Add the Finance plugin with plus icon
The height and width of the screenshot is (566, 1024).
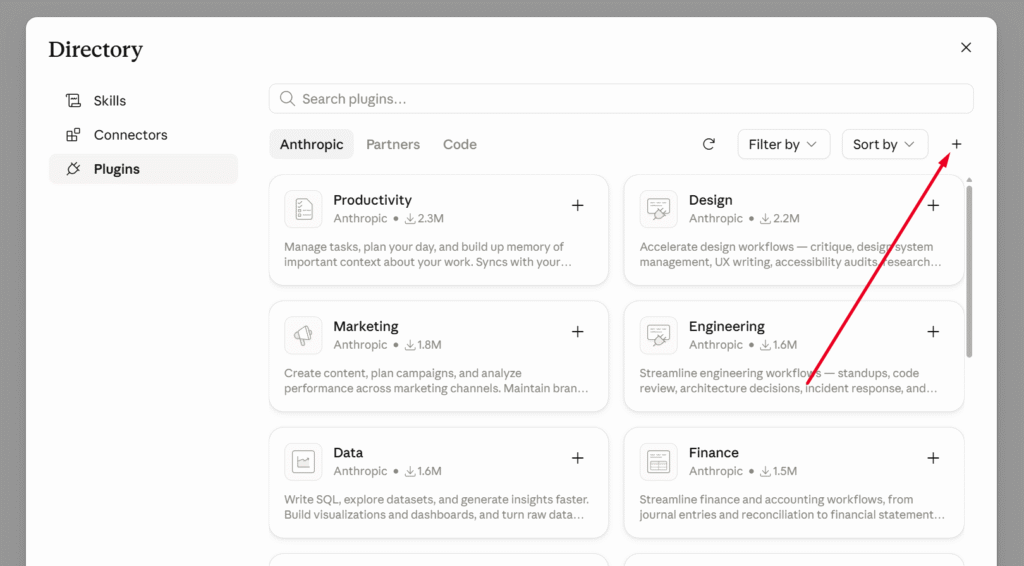tap(933, 458)
